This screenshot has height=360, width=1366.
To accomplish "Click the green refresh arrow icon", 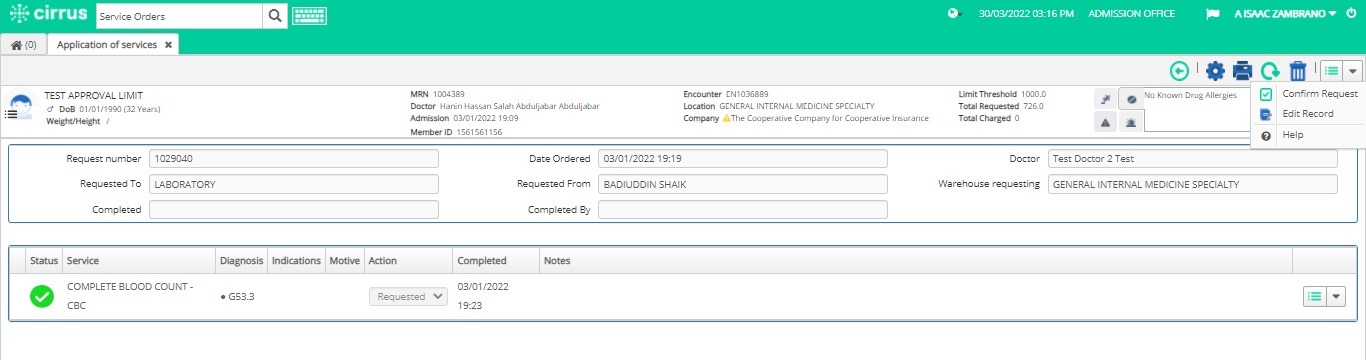I will [x=1270, y=71].
